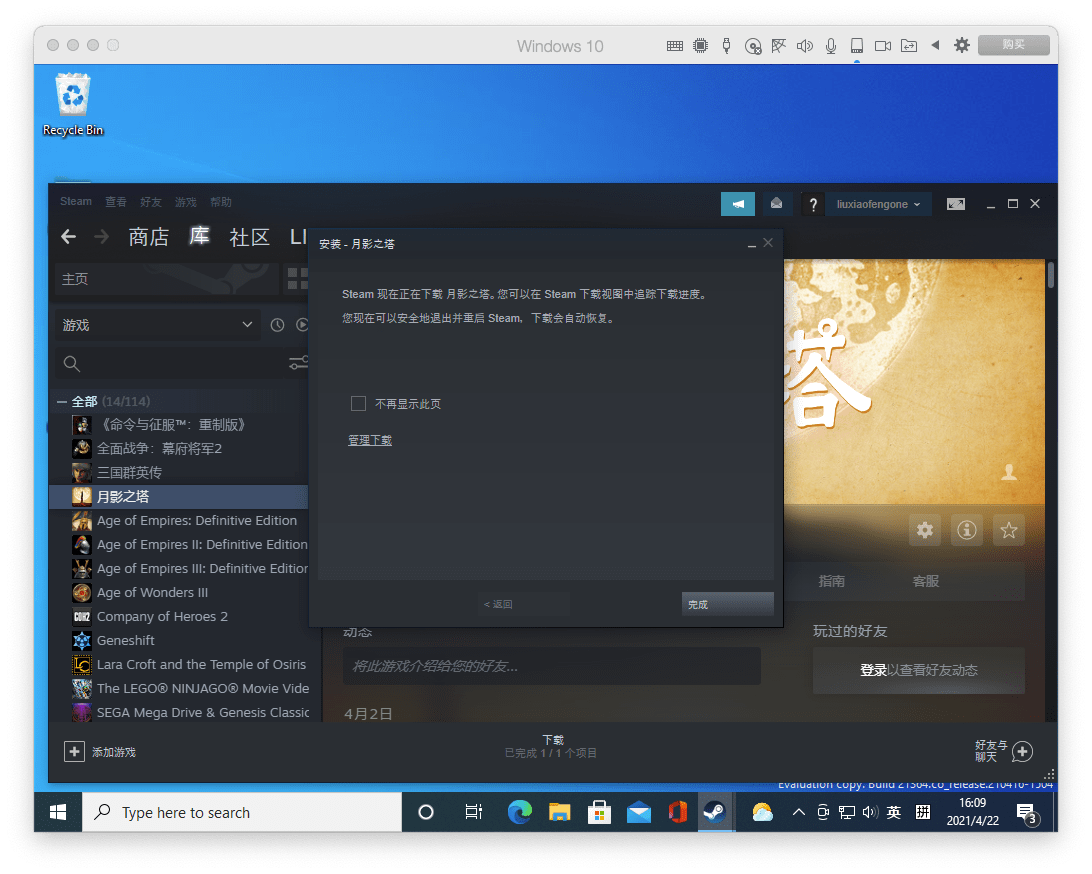
Task: Switch to the 社区 tab
Action: [249, 237]
